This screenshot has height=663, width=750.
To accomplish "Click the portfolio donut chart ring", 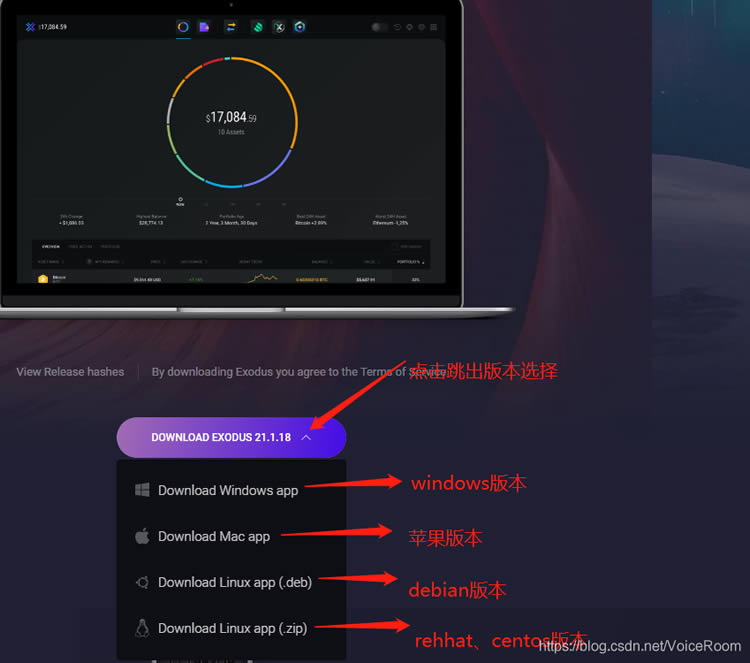I will point(232,122).
